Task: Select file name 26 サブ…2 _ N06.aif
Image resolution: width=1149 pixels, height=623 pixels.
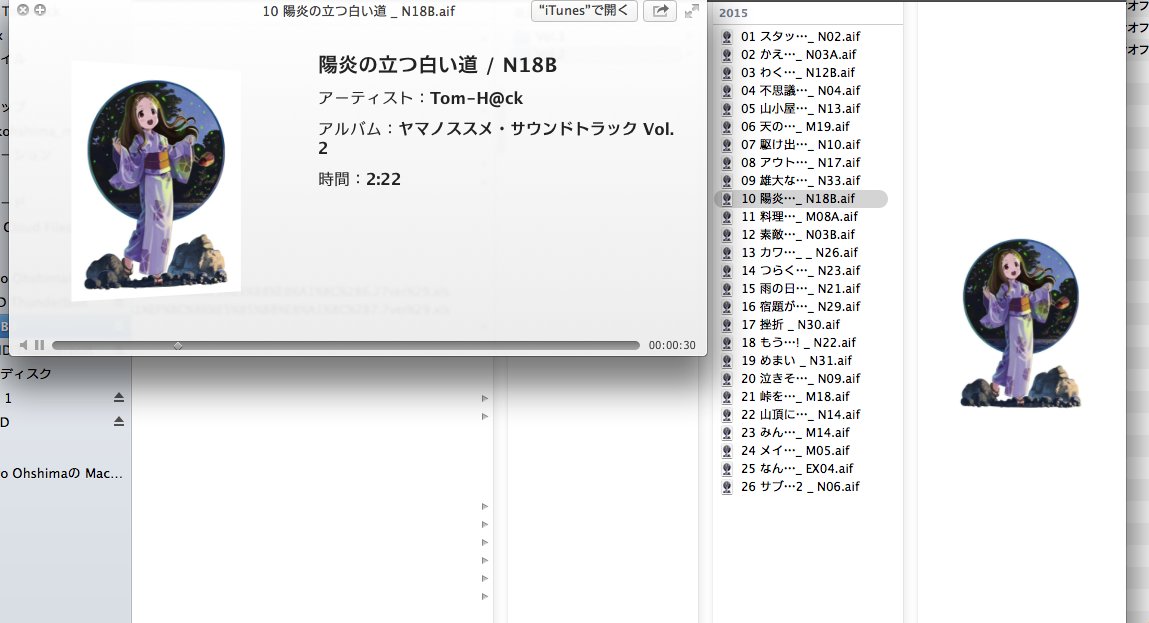Action: 800,487
